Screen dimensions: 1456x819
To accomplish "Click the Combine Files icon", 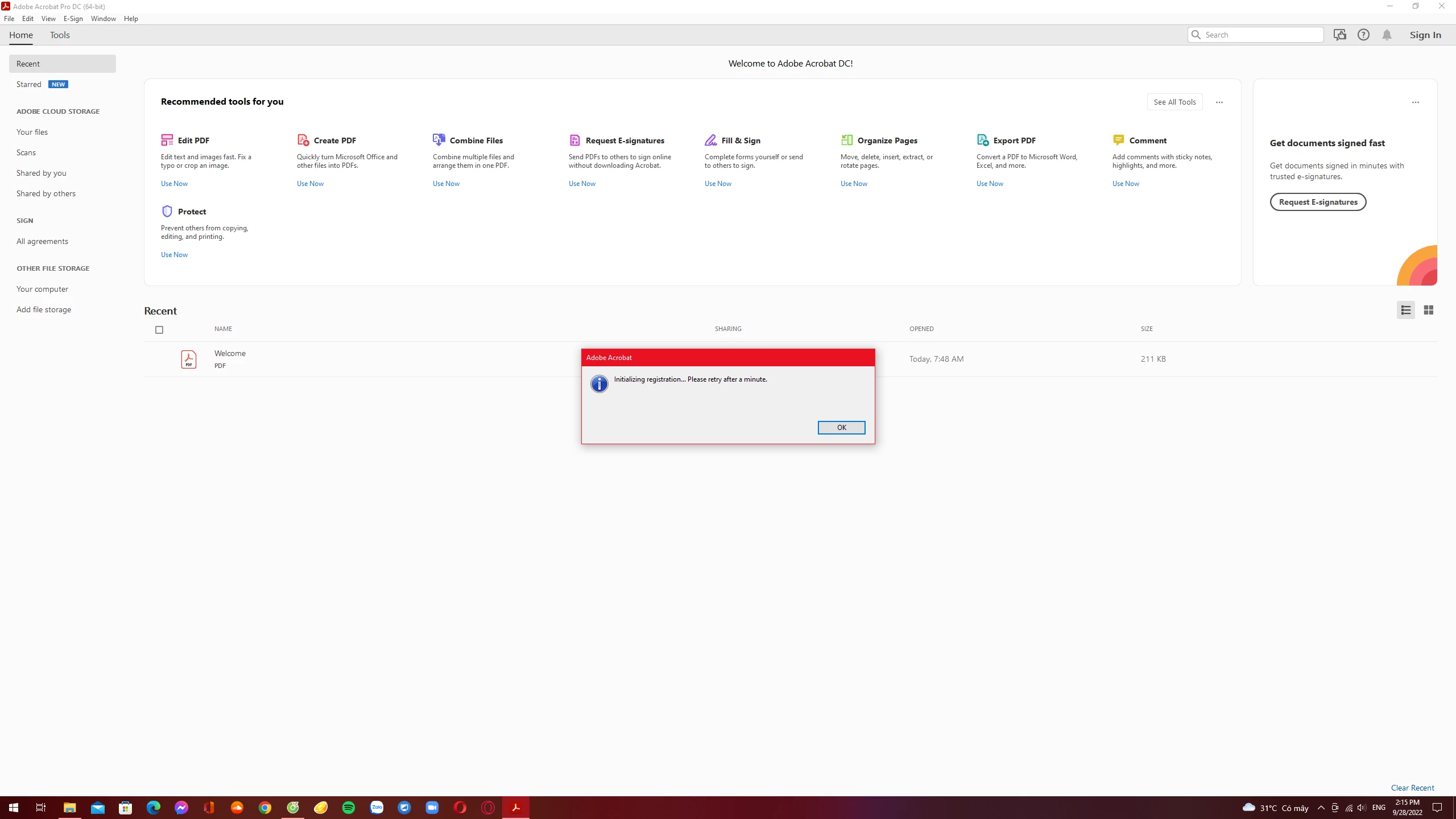I will point(439,140).
